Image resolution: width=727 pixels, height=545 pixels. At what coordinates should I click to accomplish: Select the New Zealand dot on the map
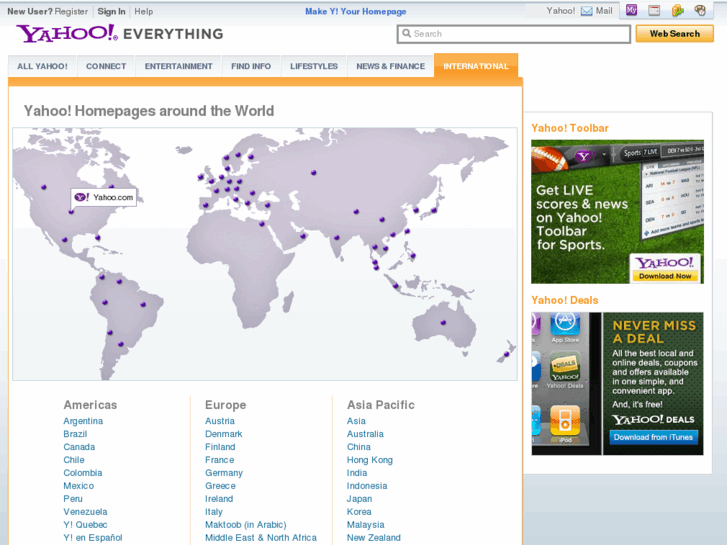click(506, 354)
